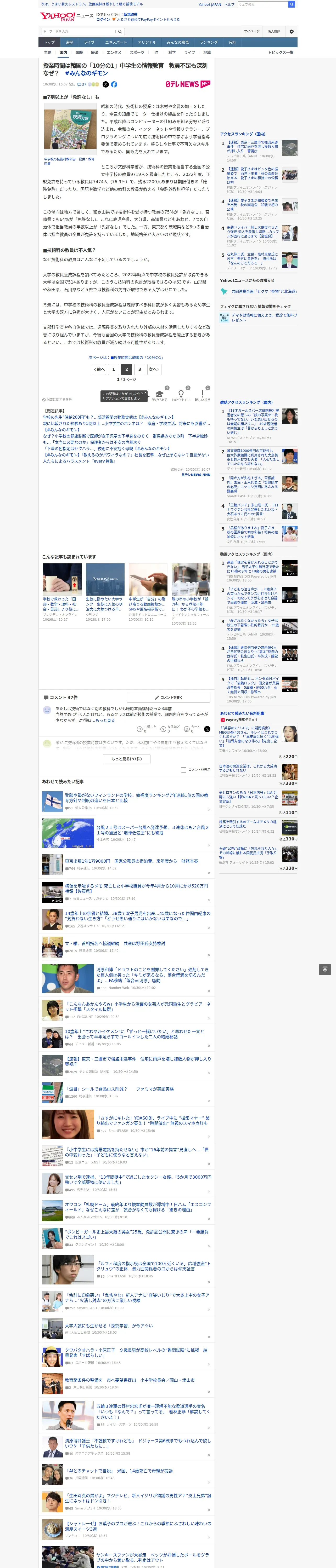Open the 大学入試にも生かせる「探究学習」 article
This screenshot has height=1568, width=336.
[x=109, y=1326]
